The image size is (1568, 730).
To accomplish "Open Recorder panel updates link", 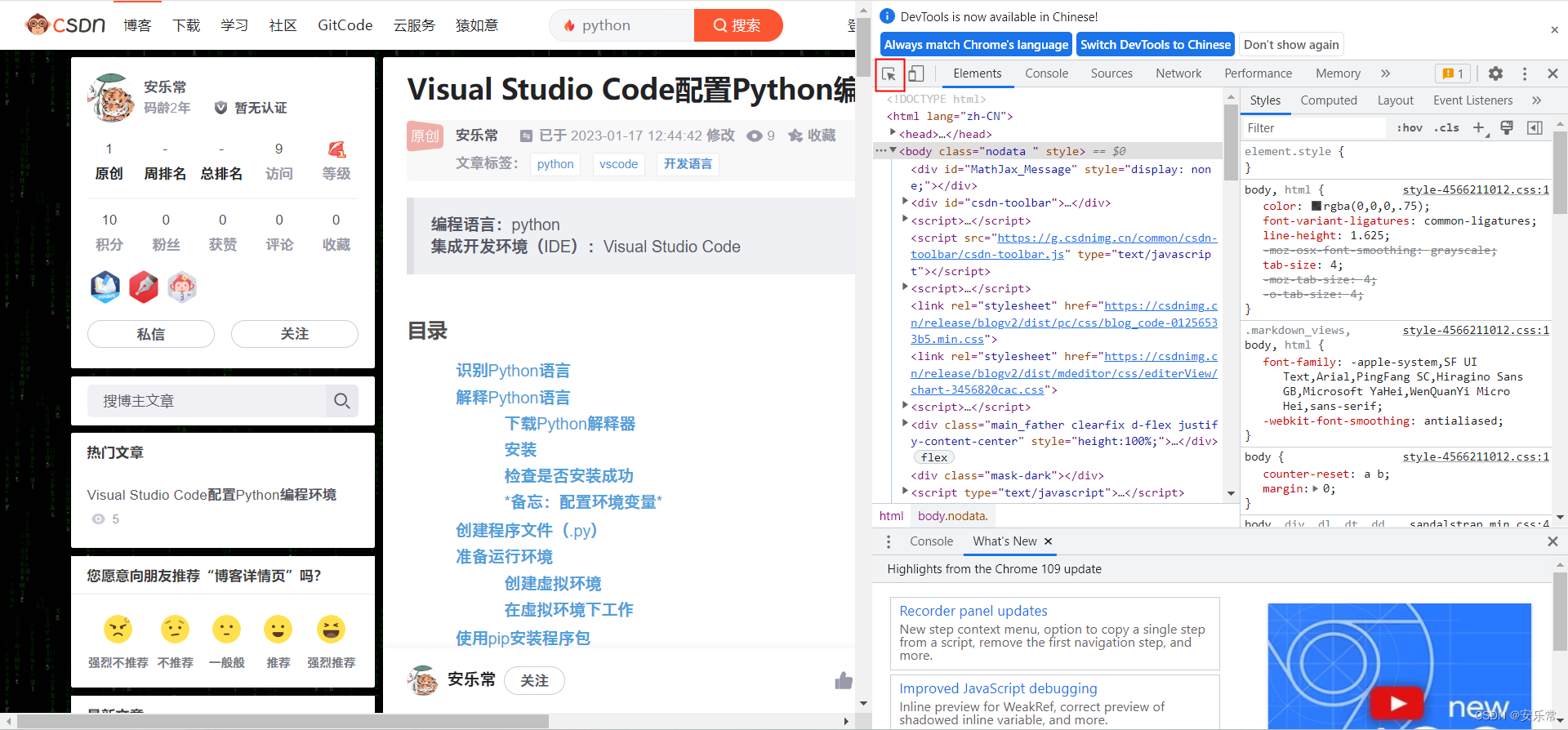I will [973, 611].
